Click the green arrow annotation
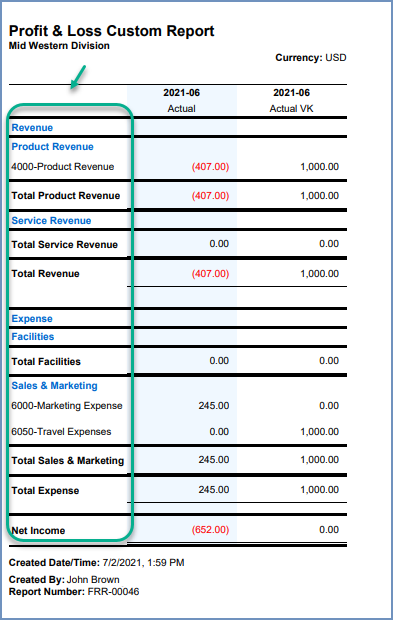 tap(78, 77)
